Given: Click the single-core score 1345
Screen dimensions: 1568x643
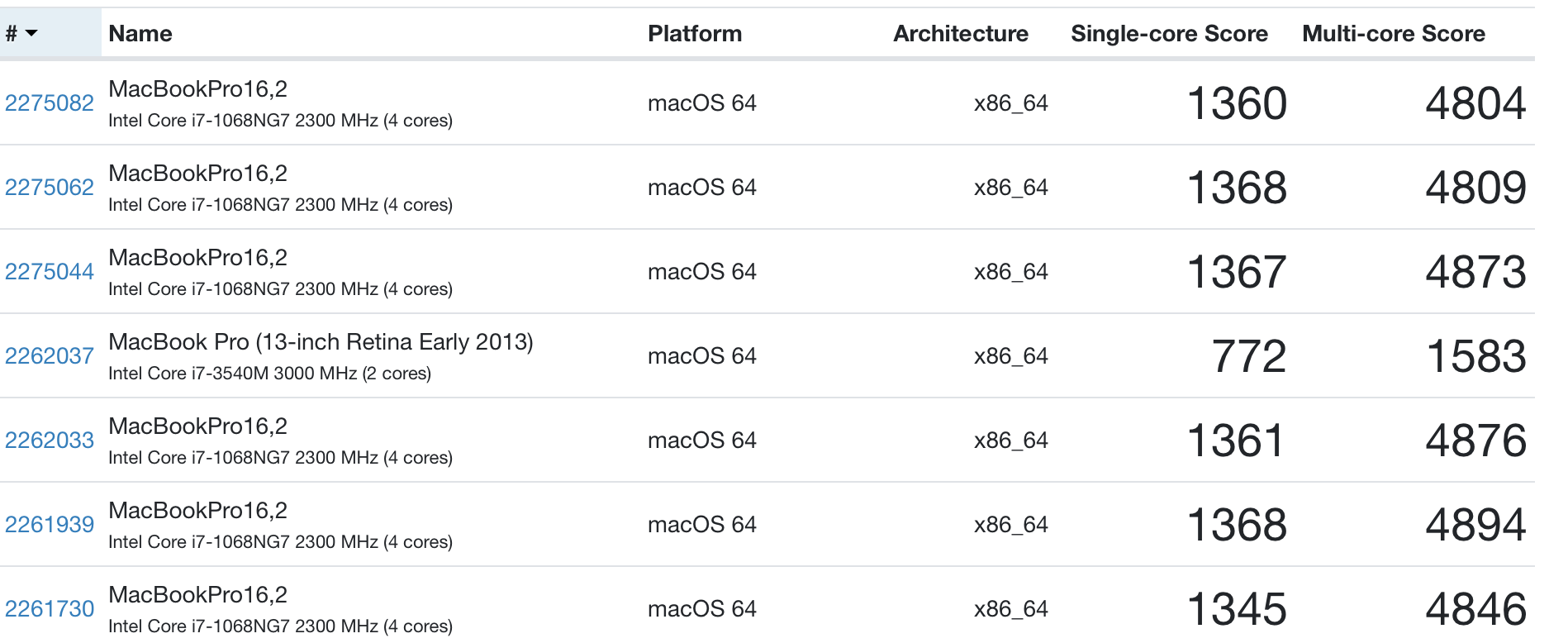Looking at the screenshot, I should (x=1236, y=609).
